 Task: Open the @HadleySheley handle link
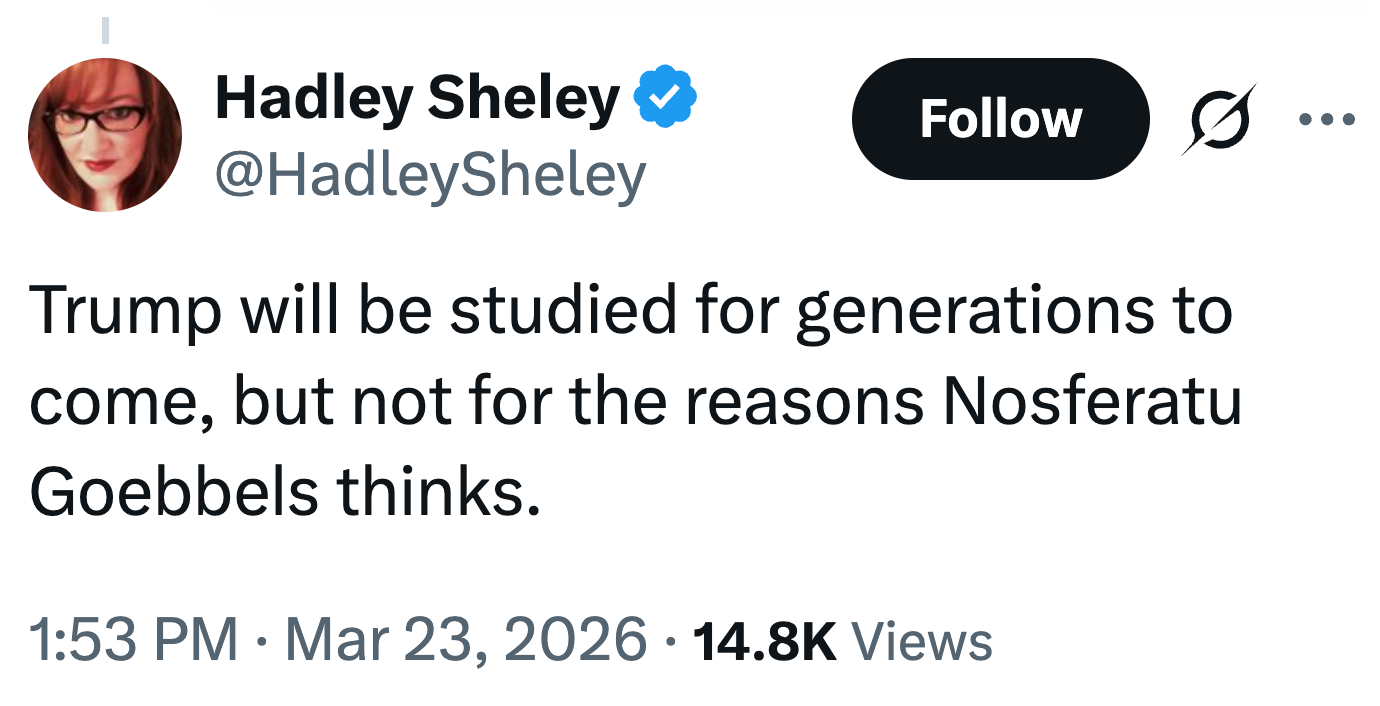[430, 175]
